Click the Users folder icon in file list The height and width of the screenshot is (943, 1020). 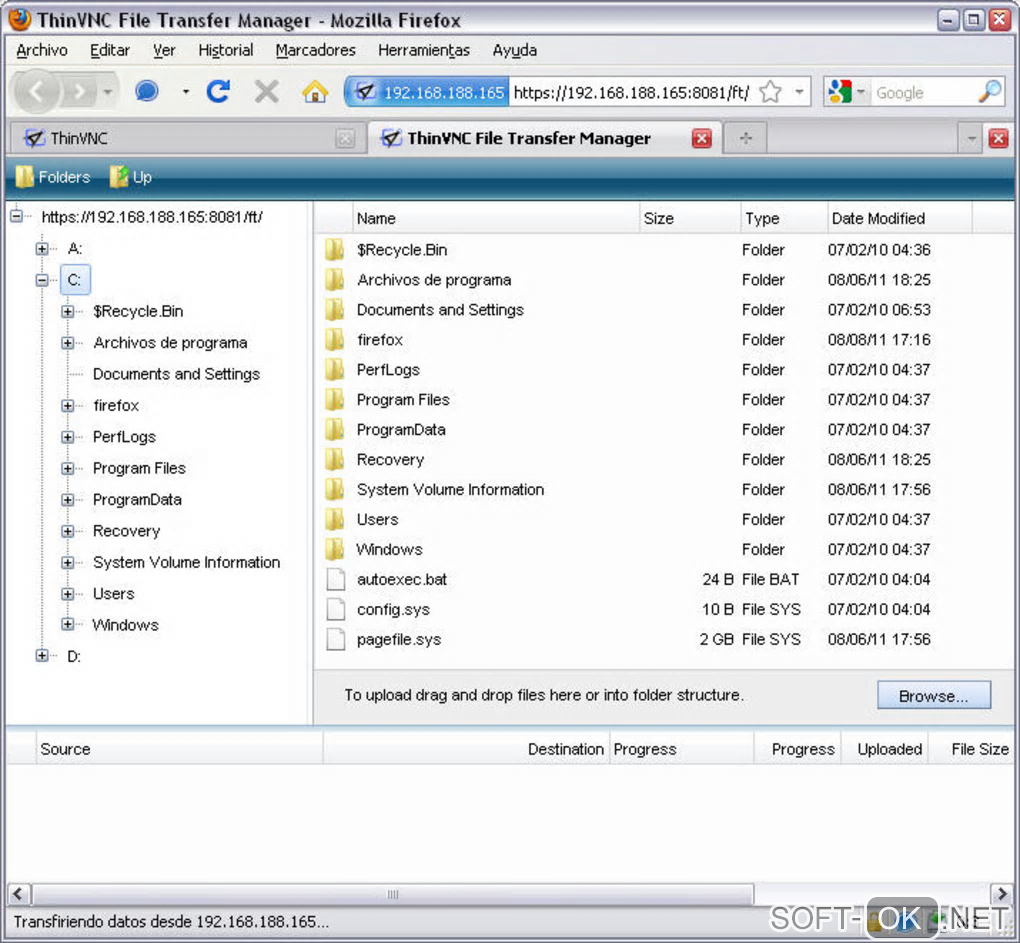[x=334, y=519]
